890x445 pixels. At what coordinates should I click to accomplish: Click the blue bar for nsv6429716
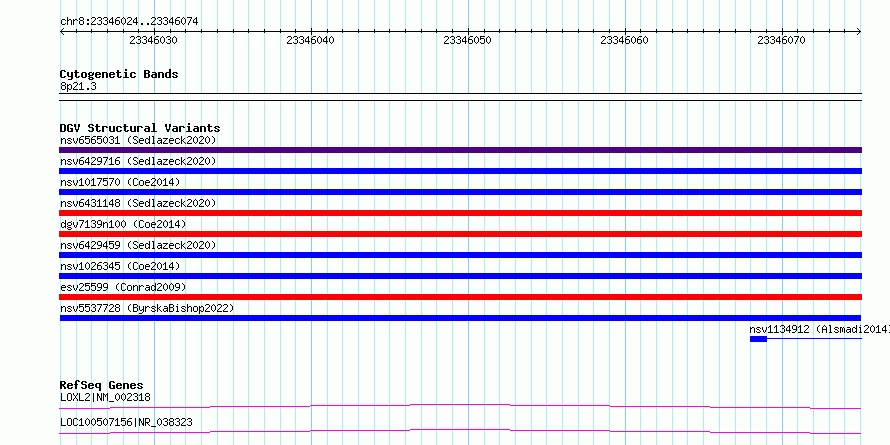[460, 171]
